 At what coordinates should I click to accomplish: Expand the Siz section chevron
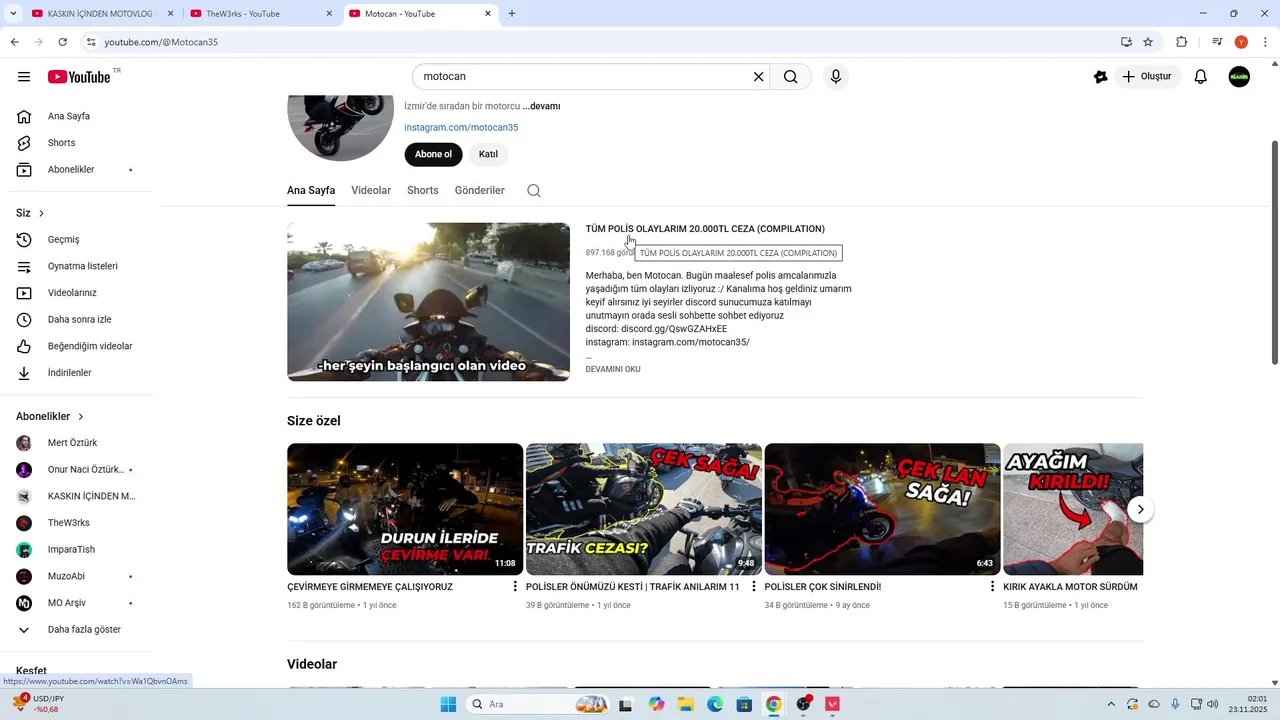point(41,213)
